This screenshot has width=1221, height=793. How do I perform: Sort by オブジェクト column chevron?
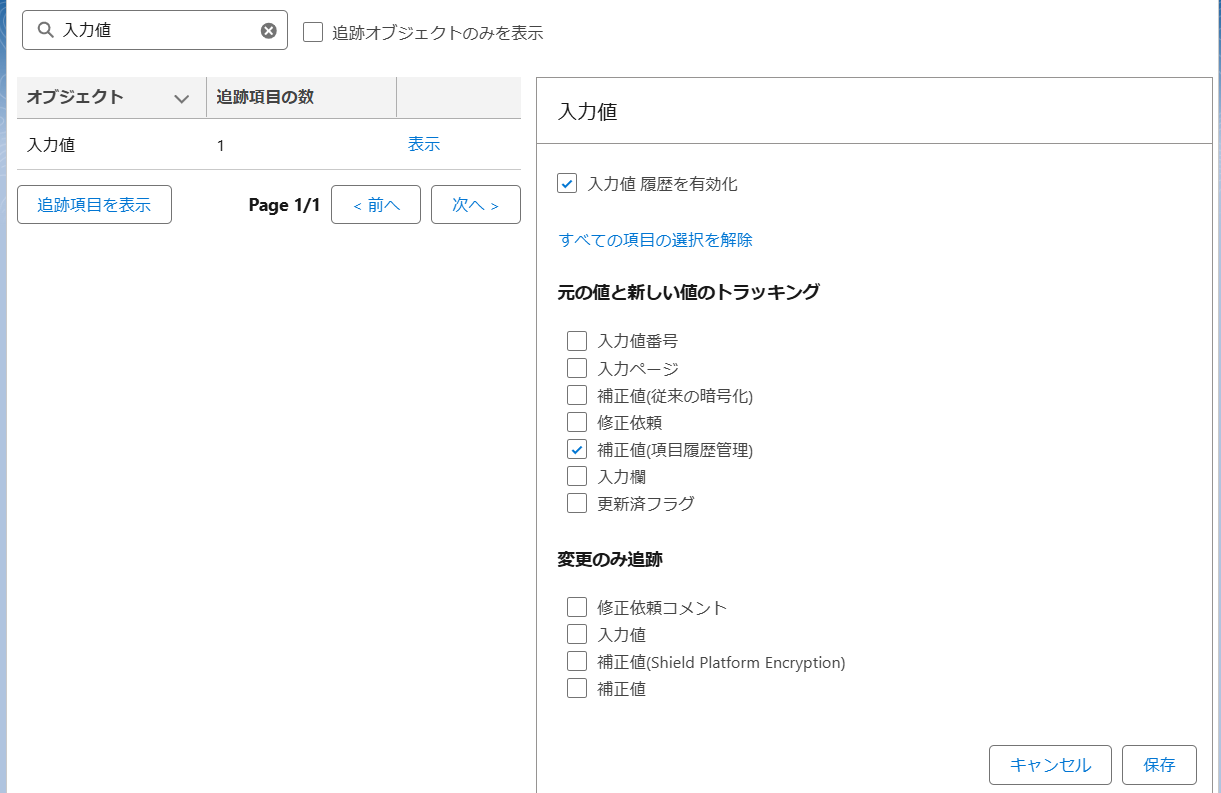pos(181,98)
